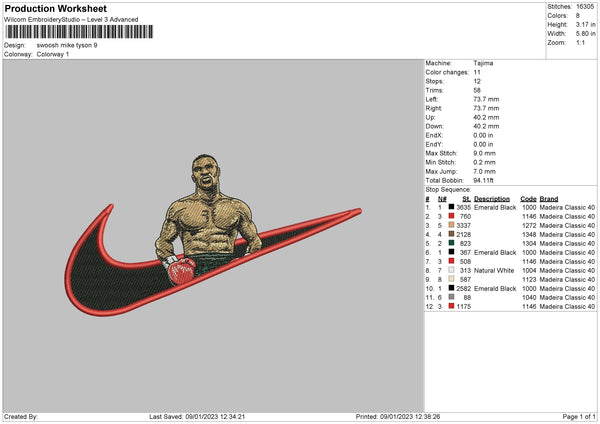Click the tan swatch in row 3 (3337 stitches)
Image resolution: width=600 pixels, height=424 pixels.
pyautogui.click(x=452, y=225)
